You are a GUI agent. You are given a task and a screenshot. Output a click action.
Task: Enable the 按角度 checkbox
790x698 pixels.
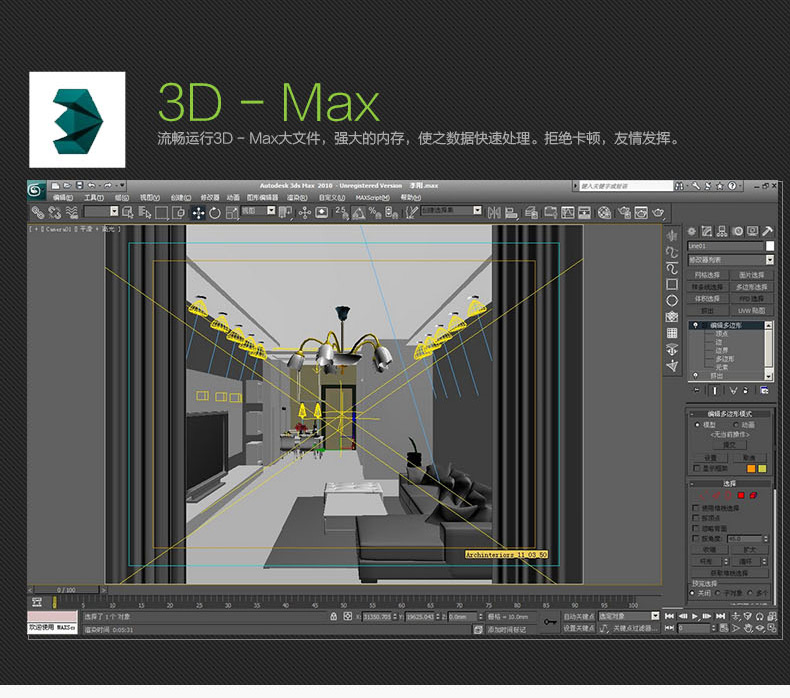tap(696, 539)
